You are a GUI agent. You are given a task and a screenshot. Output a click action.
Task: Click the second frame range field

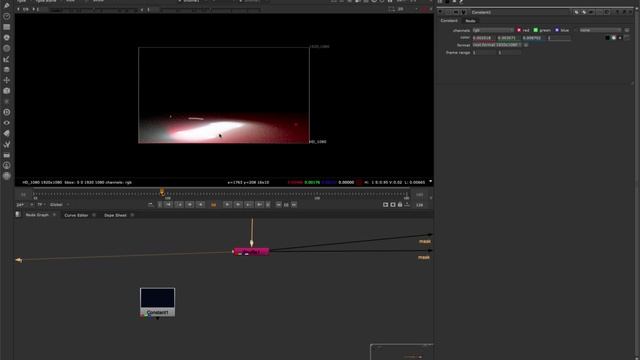(509, 53)
